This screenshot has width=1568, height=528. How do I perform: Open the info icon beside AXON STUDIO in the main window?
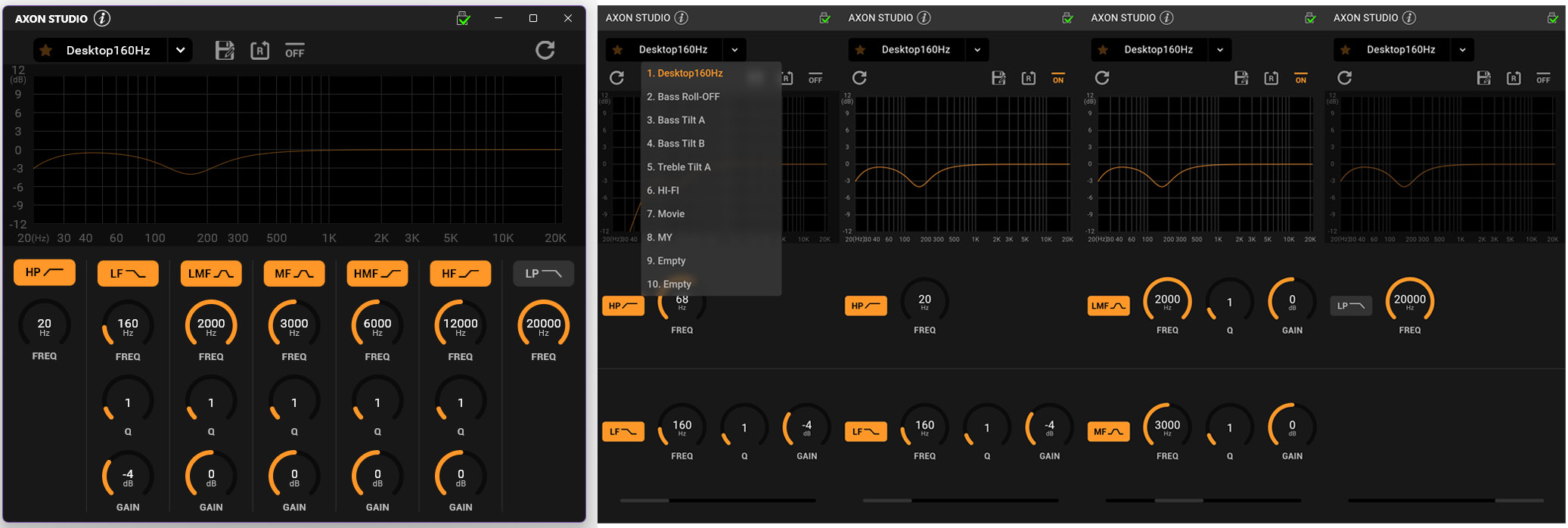(x=102, y=18)
